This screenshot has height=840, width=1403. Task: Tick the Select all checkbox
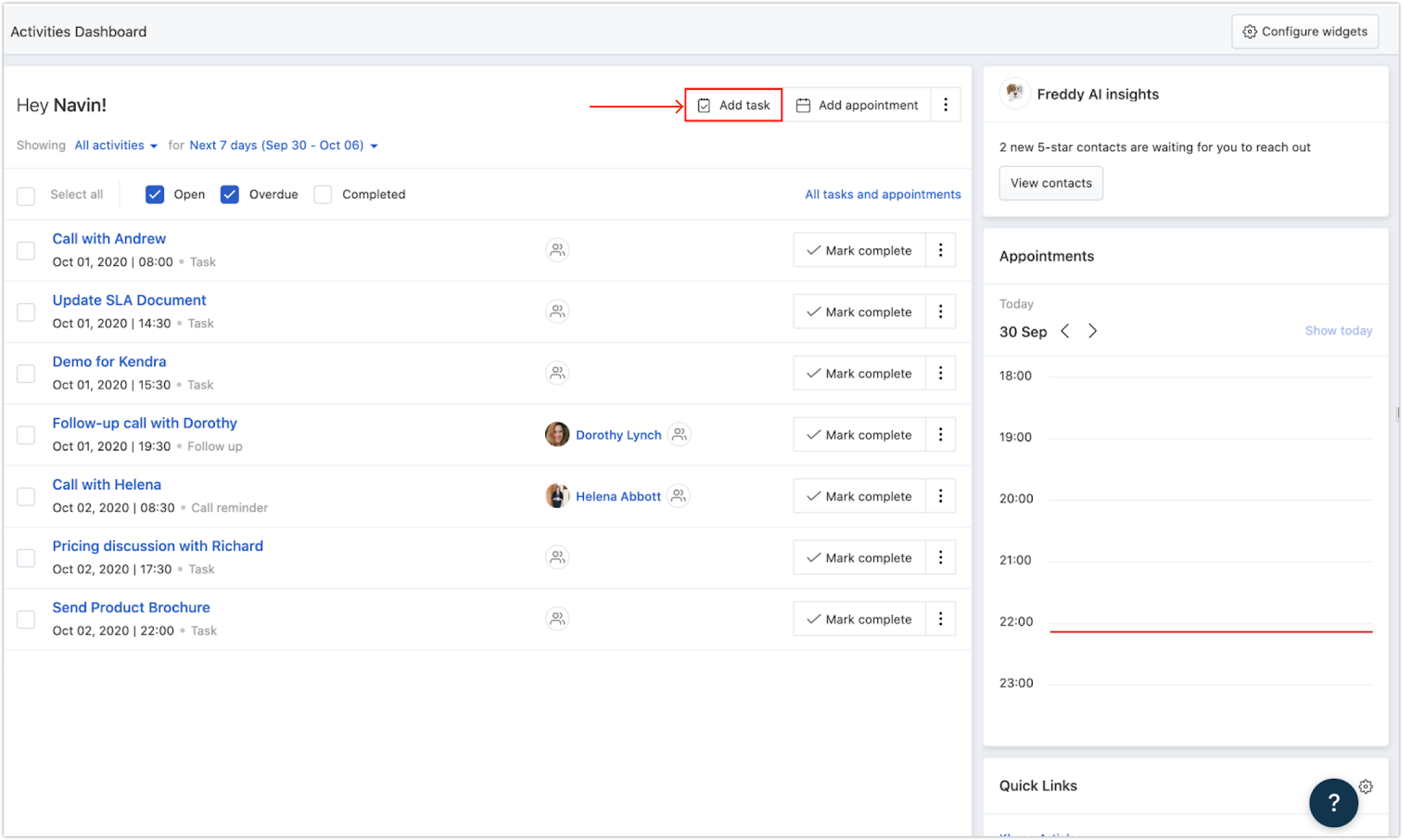pos(26,196)
